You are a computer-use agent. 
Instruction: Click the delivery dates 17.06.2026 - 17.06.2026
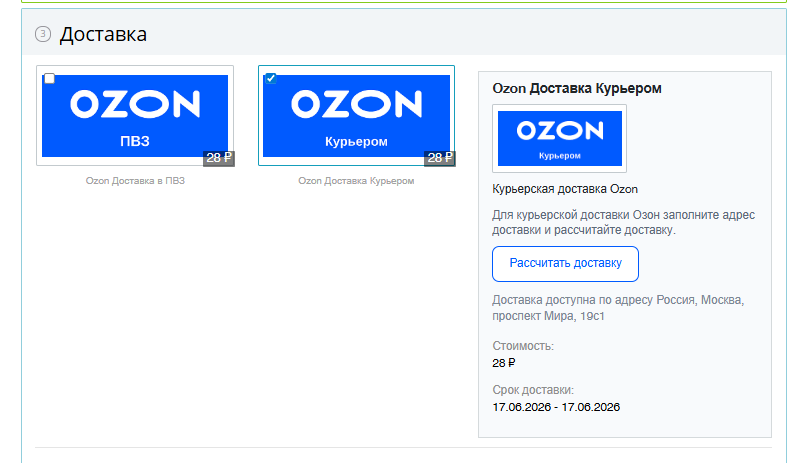pos(556,407)
